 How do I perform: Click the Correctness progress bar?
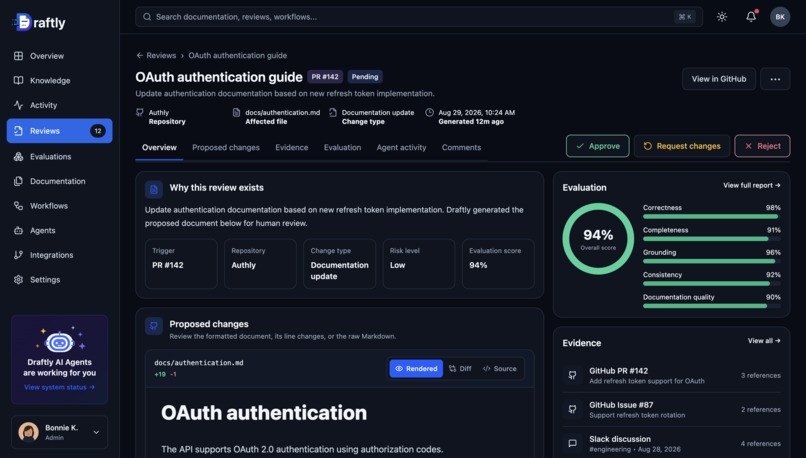point(711,216)
